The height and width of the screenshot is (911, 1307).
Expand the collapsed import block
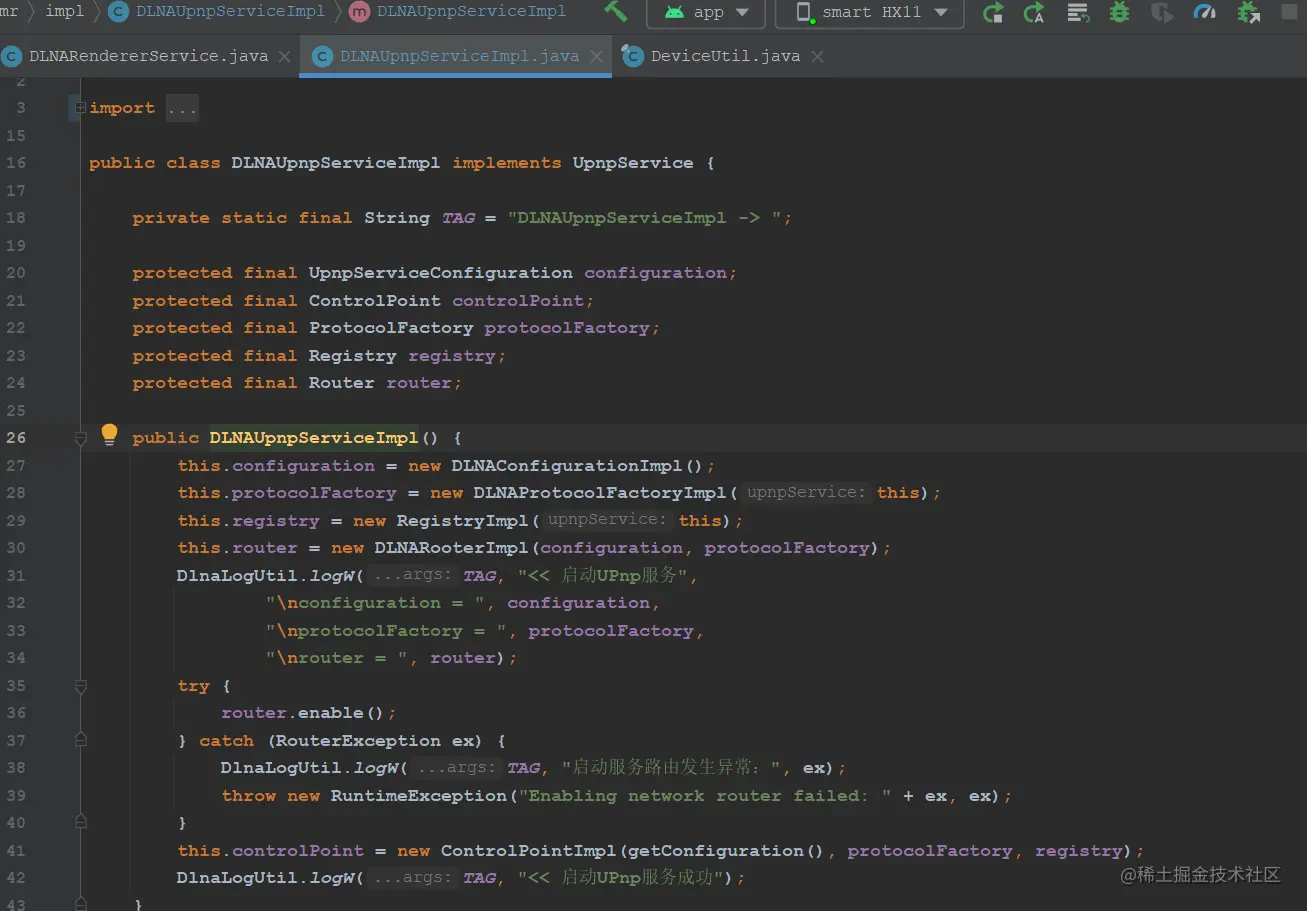pos(80,108)
